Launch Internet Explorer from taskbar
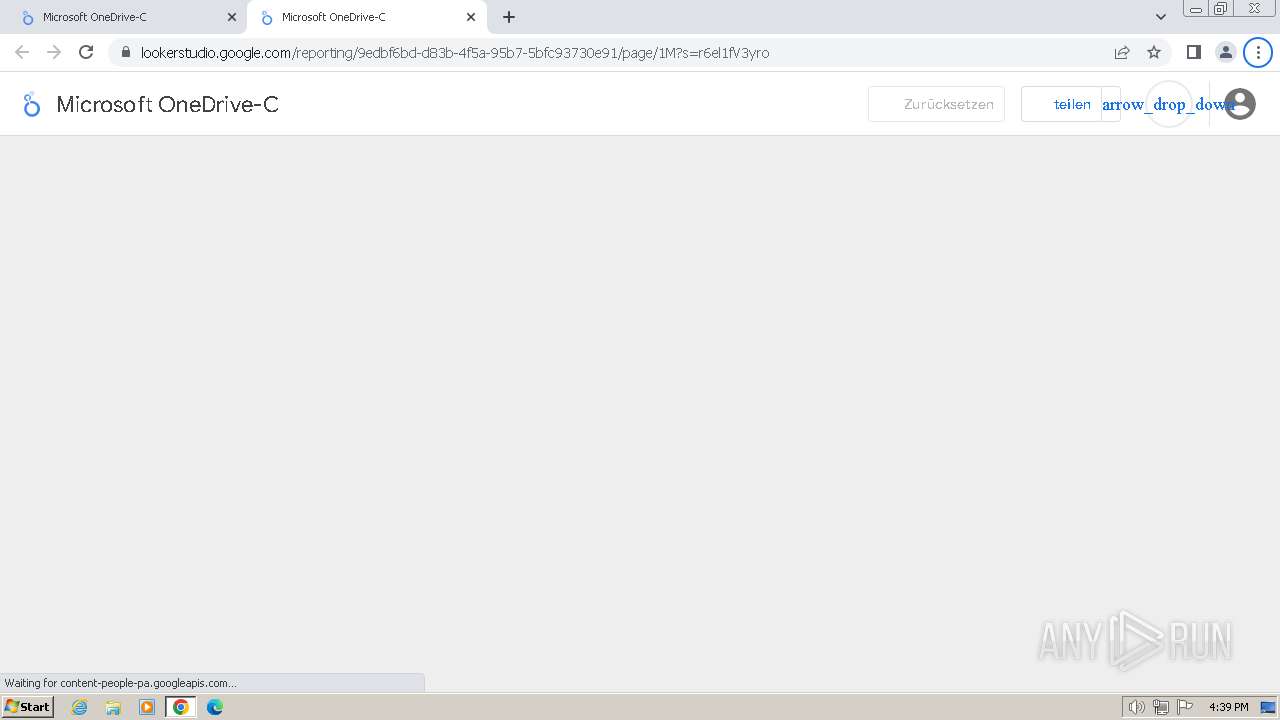1280x720 pixels. pyautogui.click(x=80, y=707)
